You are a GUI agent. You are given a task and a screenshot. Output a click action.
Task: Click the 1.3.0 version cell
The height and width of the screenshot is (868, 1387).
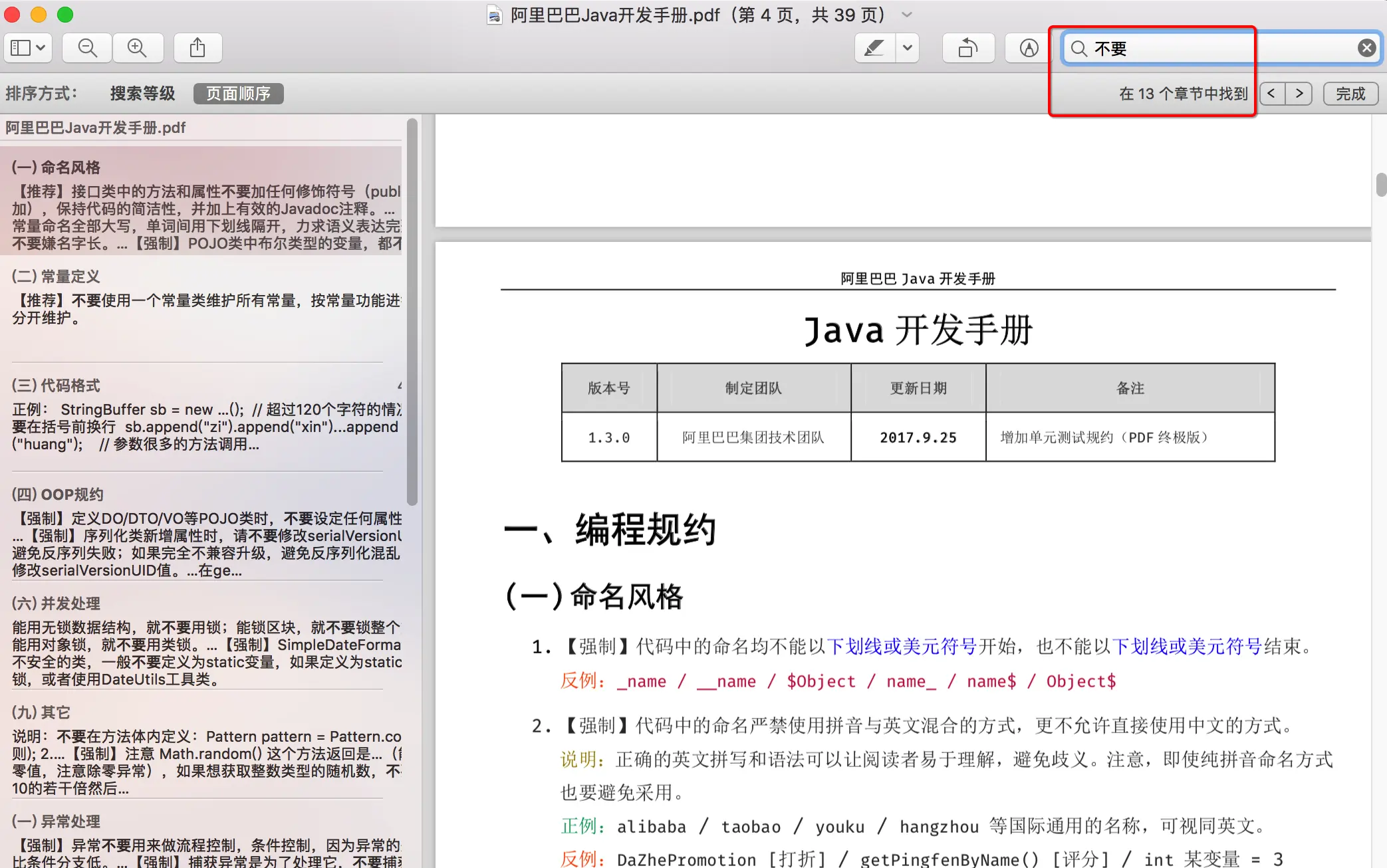[609, 437]
